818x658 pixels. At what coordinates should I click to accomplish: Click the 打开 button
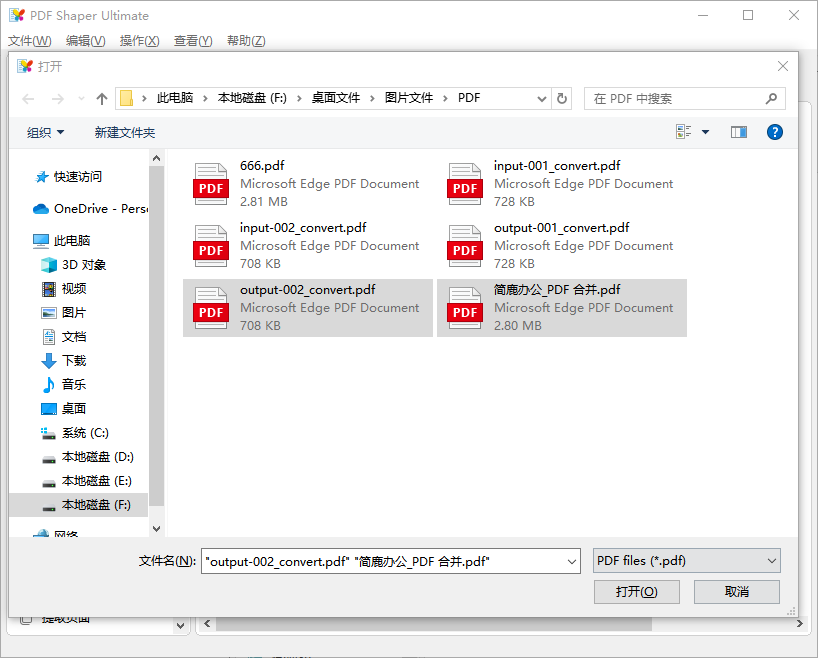(636, 591)
